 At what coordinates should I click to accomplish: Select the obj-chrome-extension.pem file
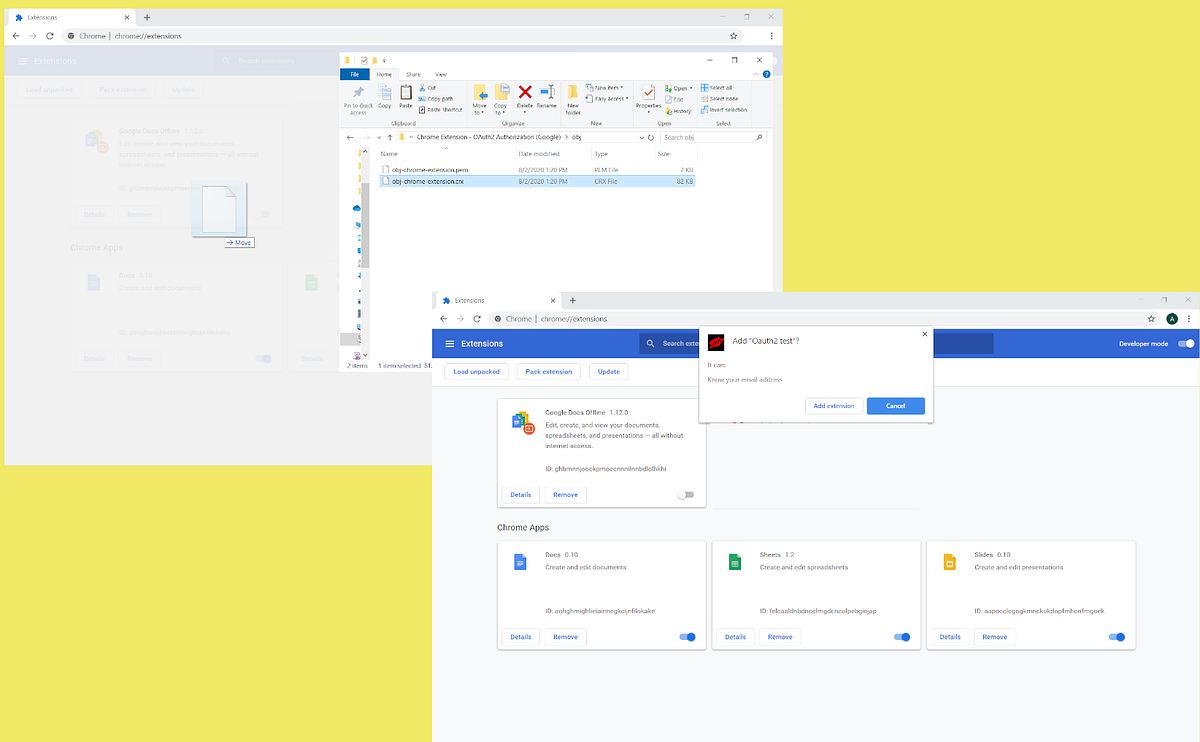tap(430, 168)
